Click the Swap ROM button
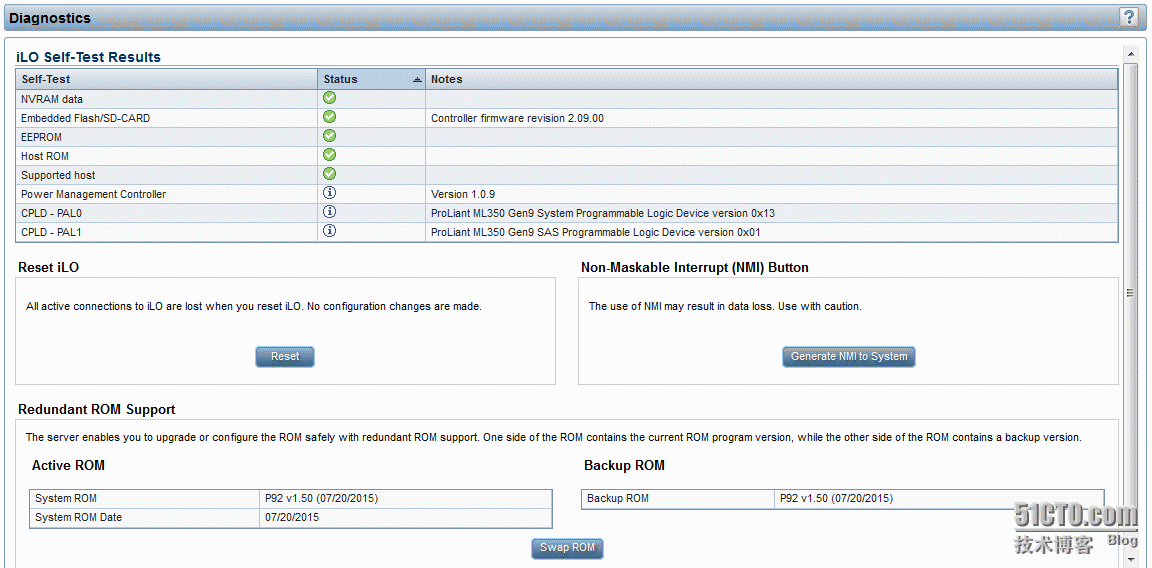Image resolution: width=1152 pixels, height=568 pixels. [568, 548]
